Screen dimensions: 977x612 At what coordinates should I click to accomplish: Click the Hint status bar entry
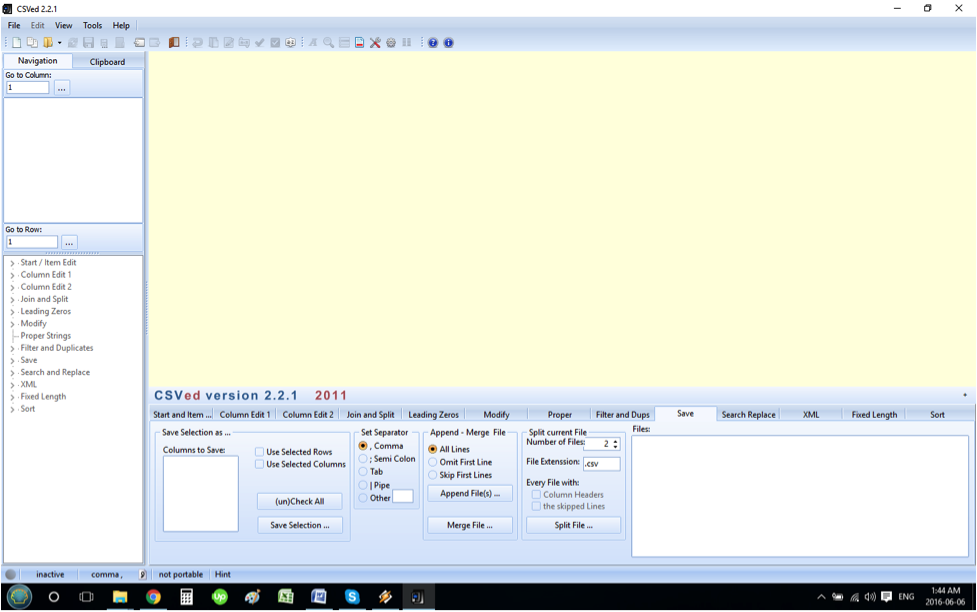(222, 575)
